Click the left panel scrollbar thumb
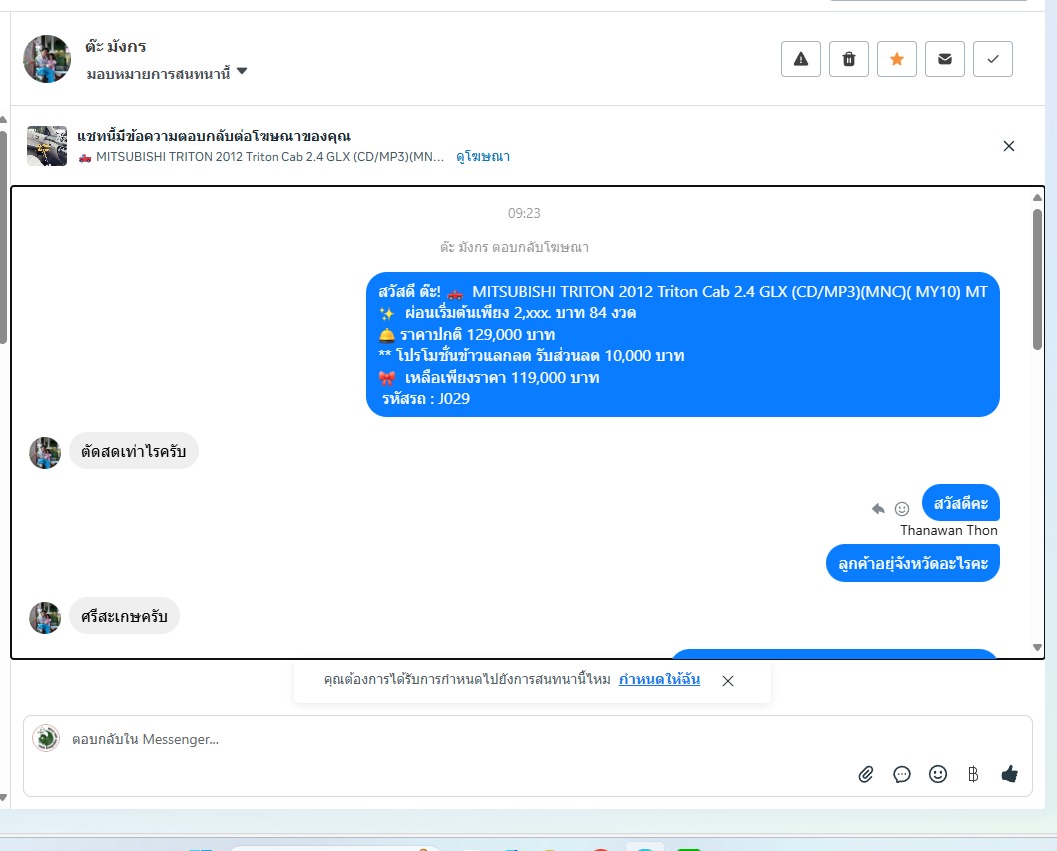1057x851 pixels. 3,236
